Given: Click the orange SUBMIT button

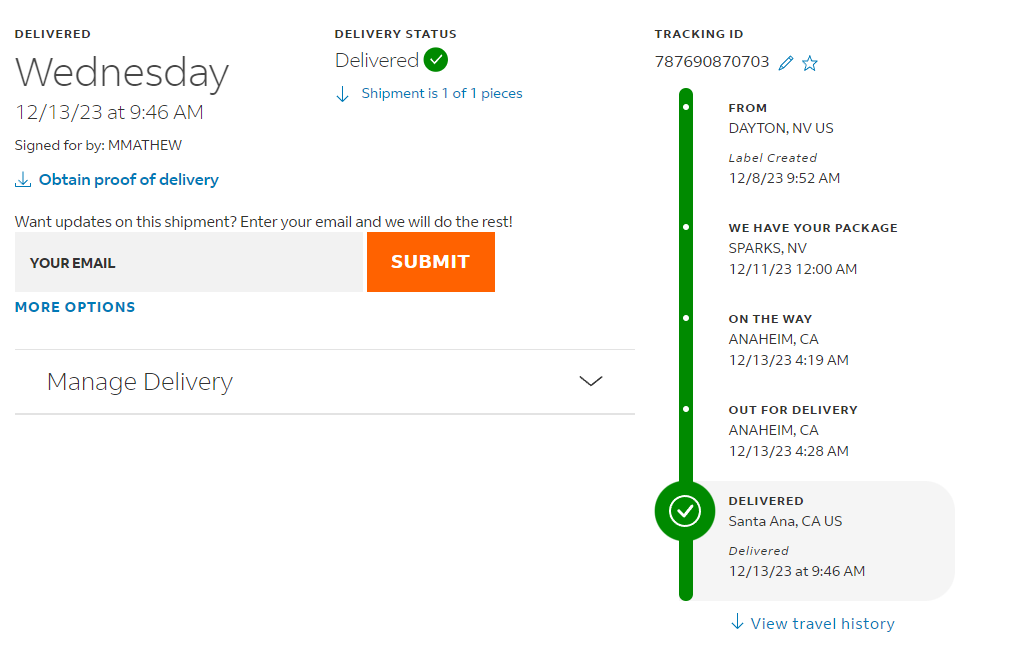Looking at the screenshot, I should pyautogui.click(x=430, y=262).
